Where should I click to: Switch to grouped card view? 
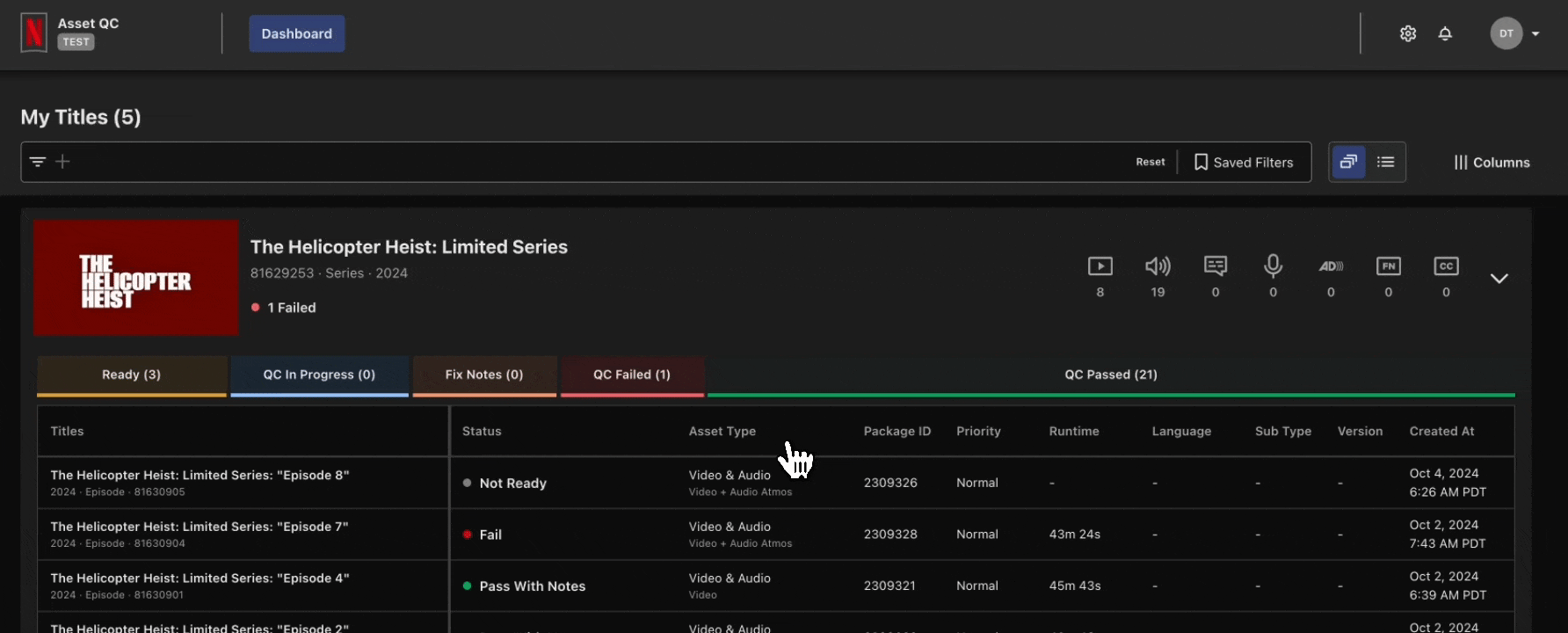pyautogui.click(x=1348, y=162)
